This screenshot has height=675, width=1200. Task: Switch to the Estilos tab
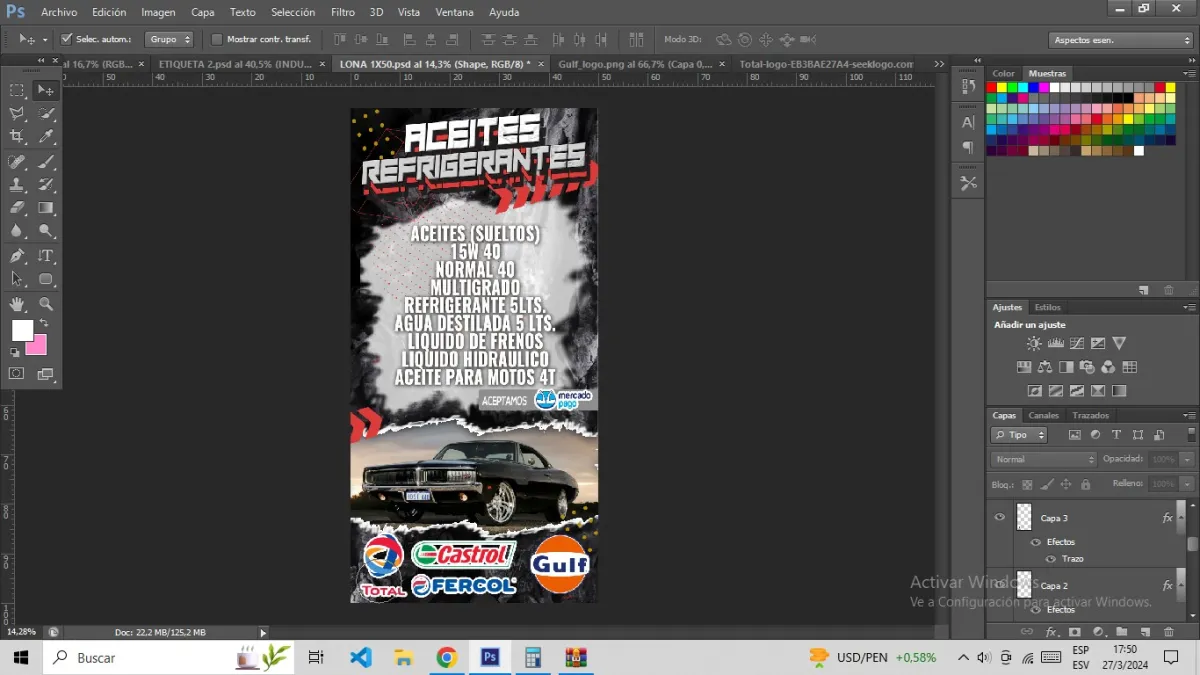pos(1047,308)
